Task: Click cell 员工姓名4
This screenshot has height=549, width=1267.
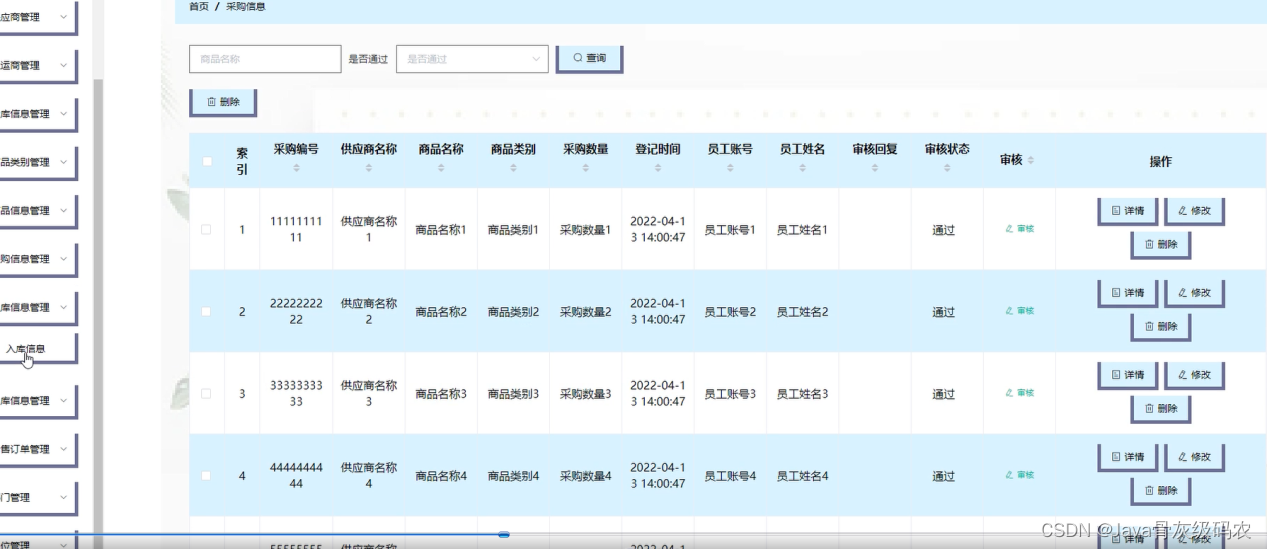Action: click(x=802, y=476)
